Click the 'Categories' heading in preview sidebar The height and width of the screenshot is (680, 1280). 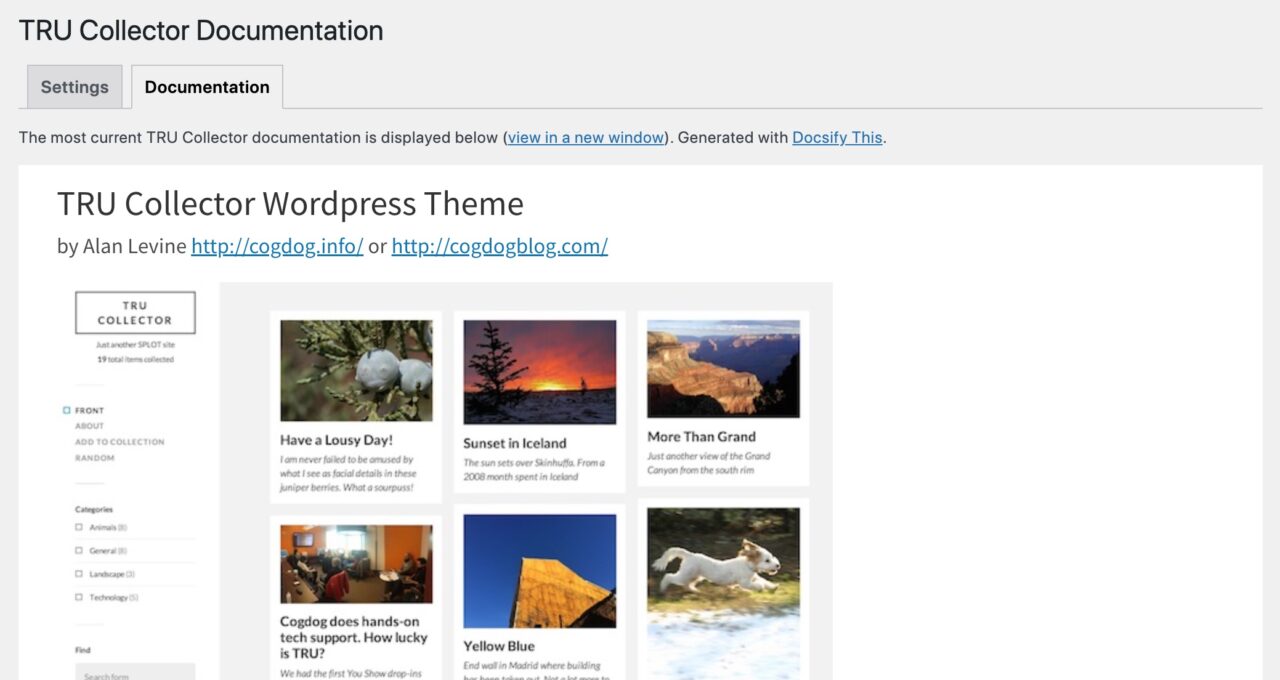click(x=94, y=509)
